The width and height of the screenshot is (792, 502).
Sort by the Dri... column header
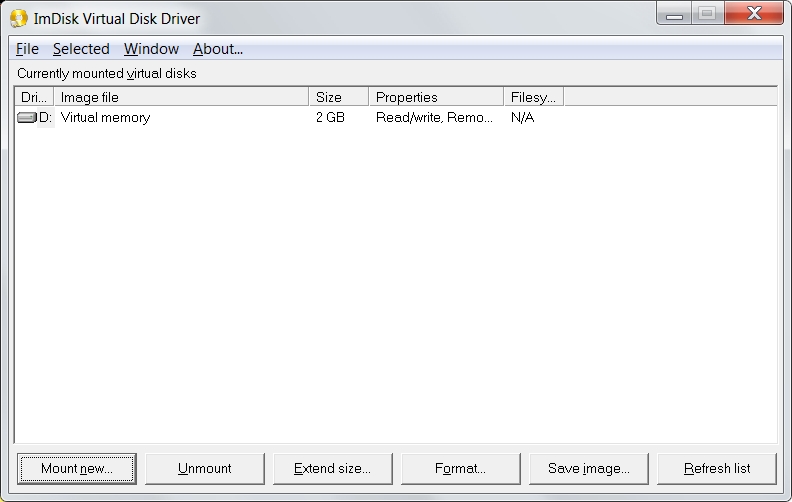[34, 97]
